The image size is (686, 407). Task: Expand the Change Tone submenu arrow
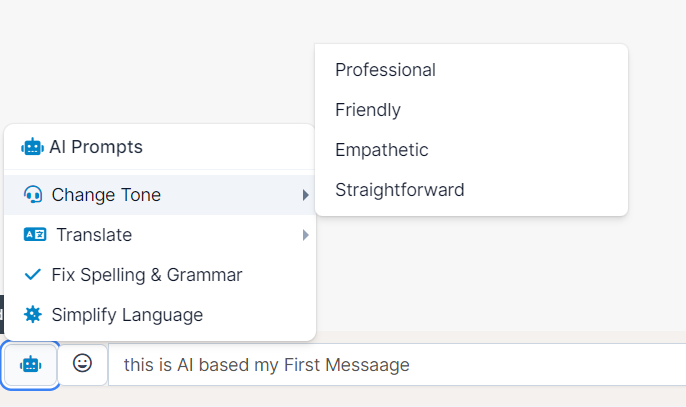point(305,195)
